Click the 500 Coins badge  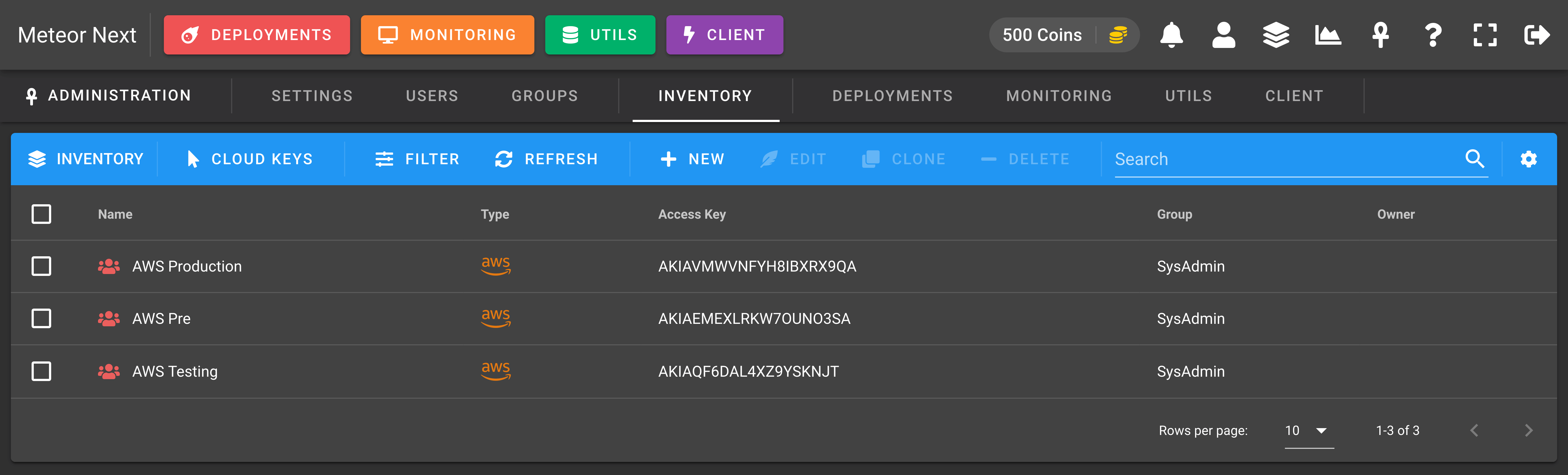pos(1064,35)
